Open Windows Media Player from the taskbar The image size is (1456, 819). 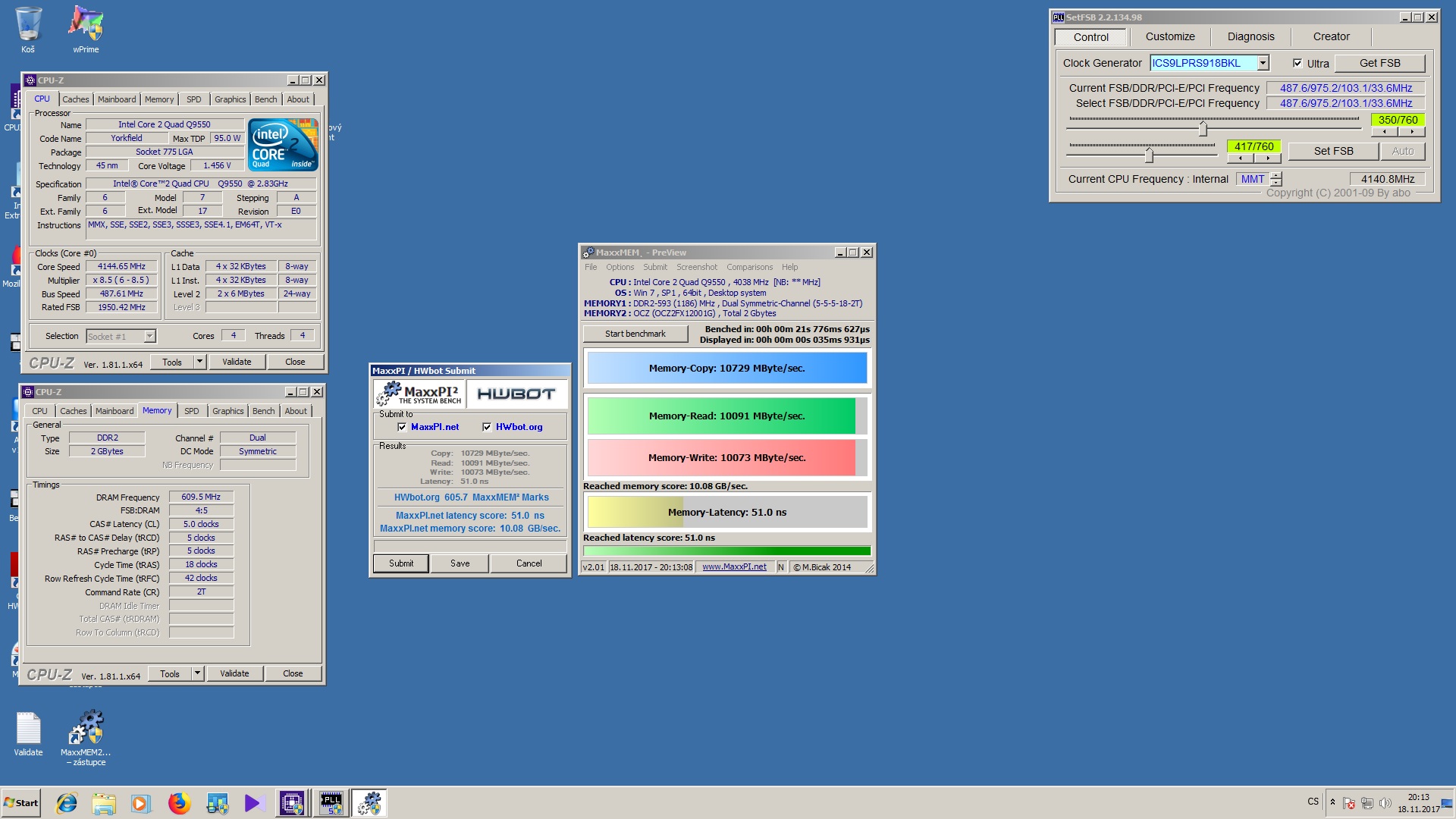coord(140,803)
